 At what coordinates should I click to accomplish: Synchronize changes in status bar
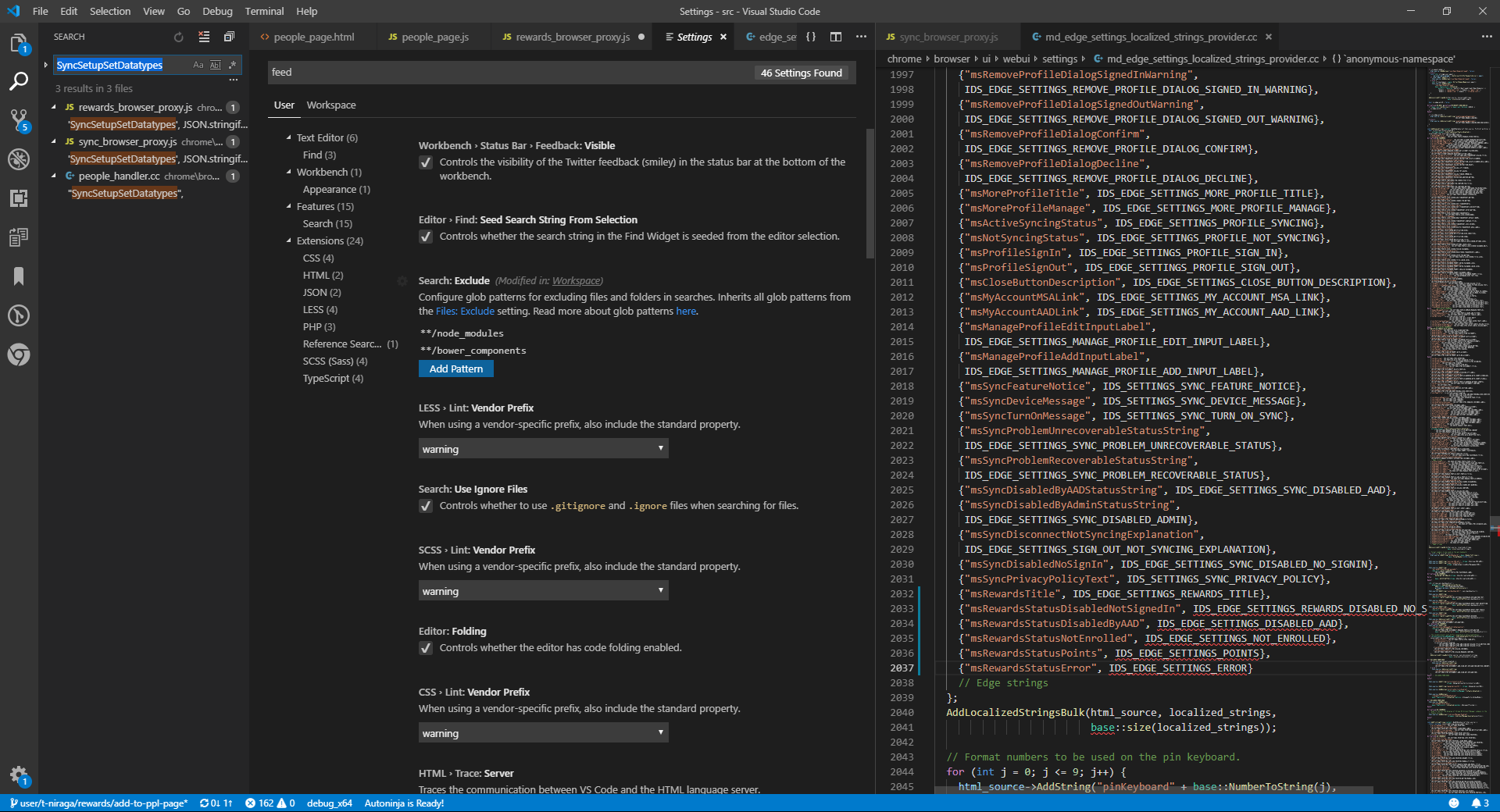[x=216, y=803]
